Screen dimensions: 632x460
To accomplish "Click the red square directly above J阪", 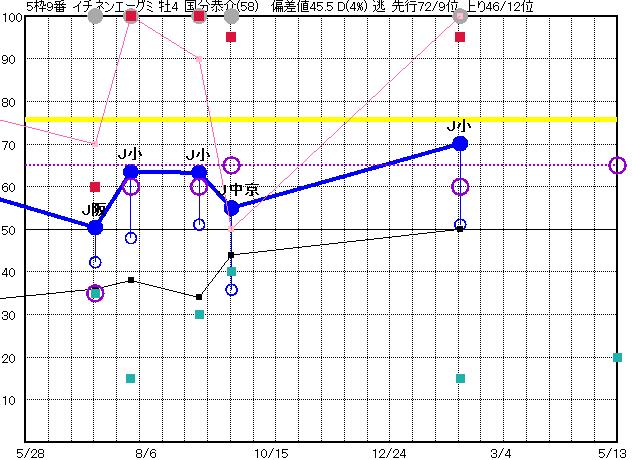I will point(95,187).
